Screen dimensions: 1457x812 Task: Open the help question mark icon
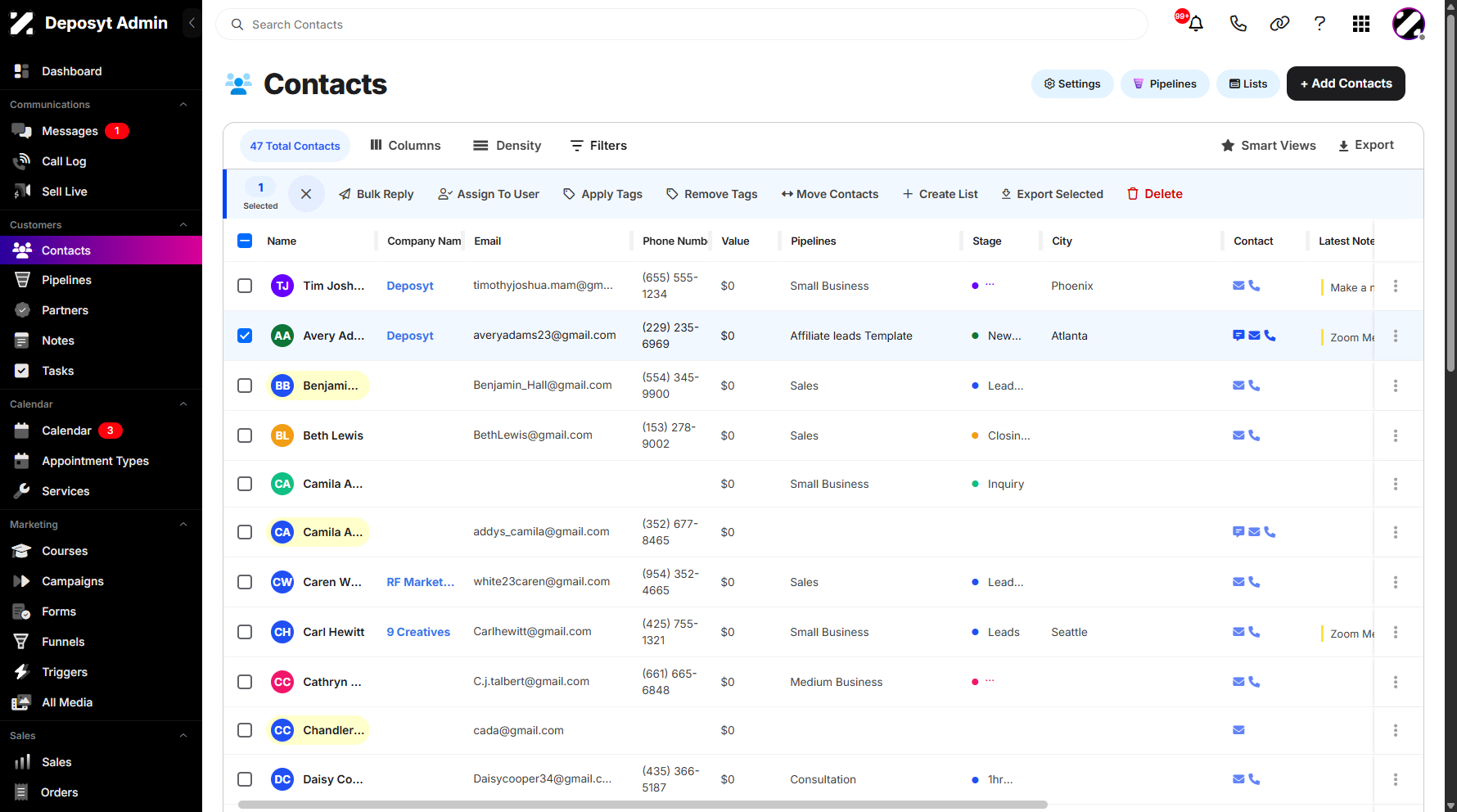point(1319,24)
